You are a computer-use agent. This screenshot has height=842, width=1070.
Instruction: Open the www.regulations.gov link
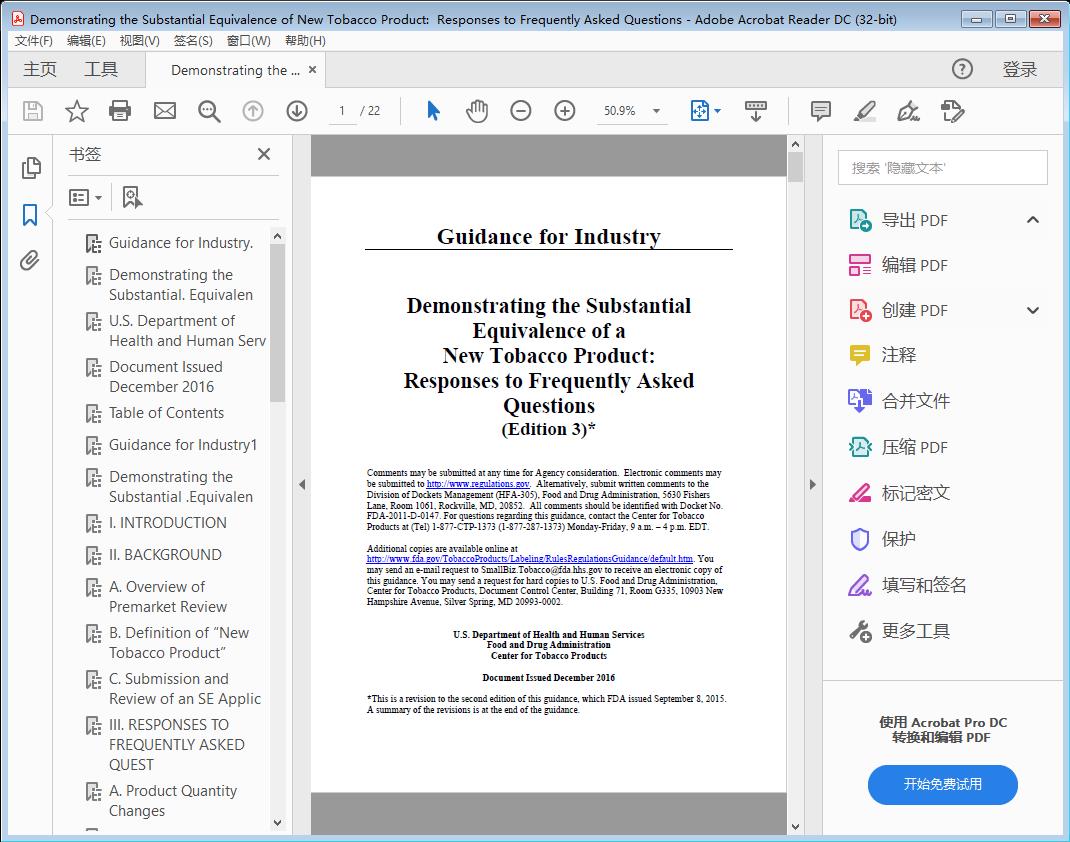tap(478, 484)
